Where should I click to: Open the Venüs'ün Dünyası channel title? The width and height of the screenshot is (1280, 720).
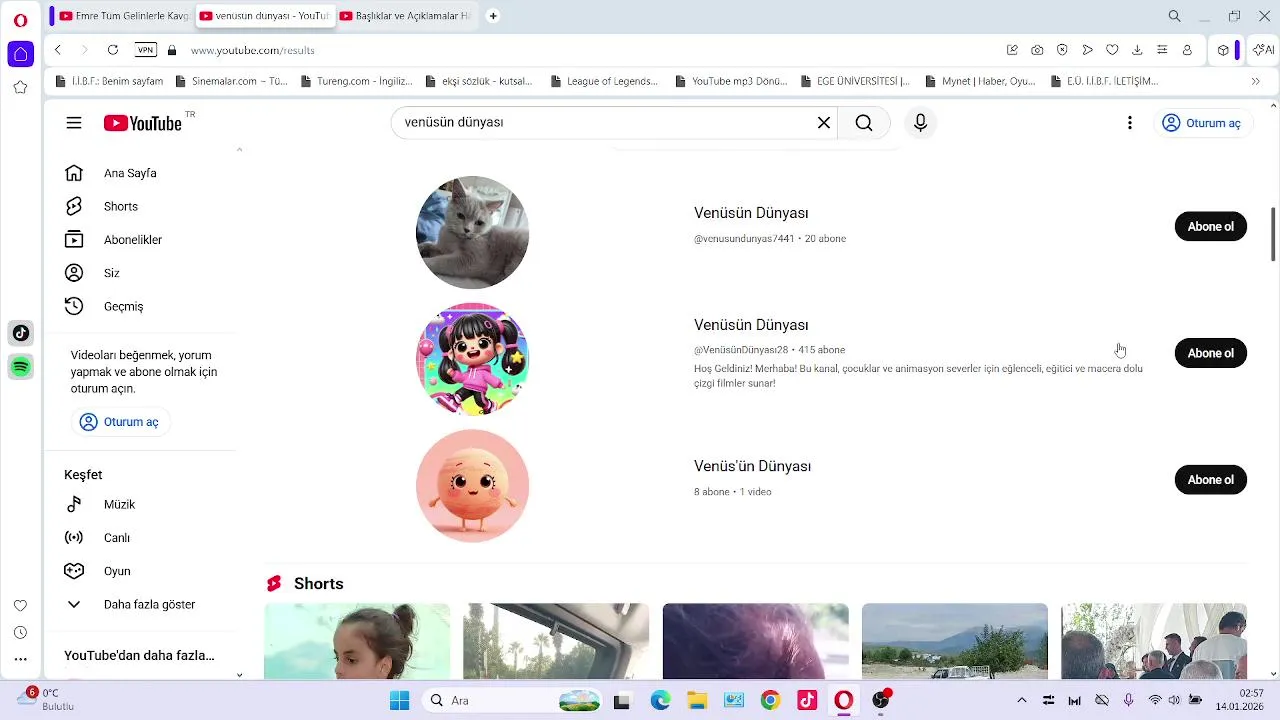[x=752, y=466]
